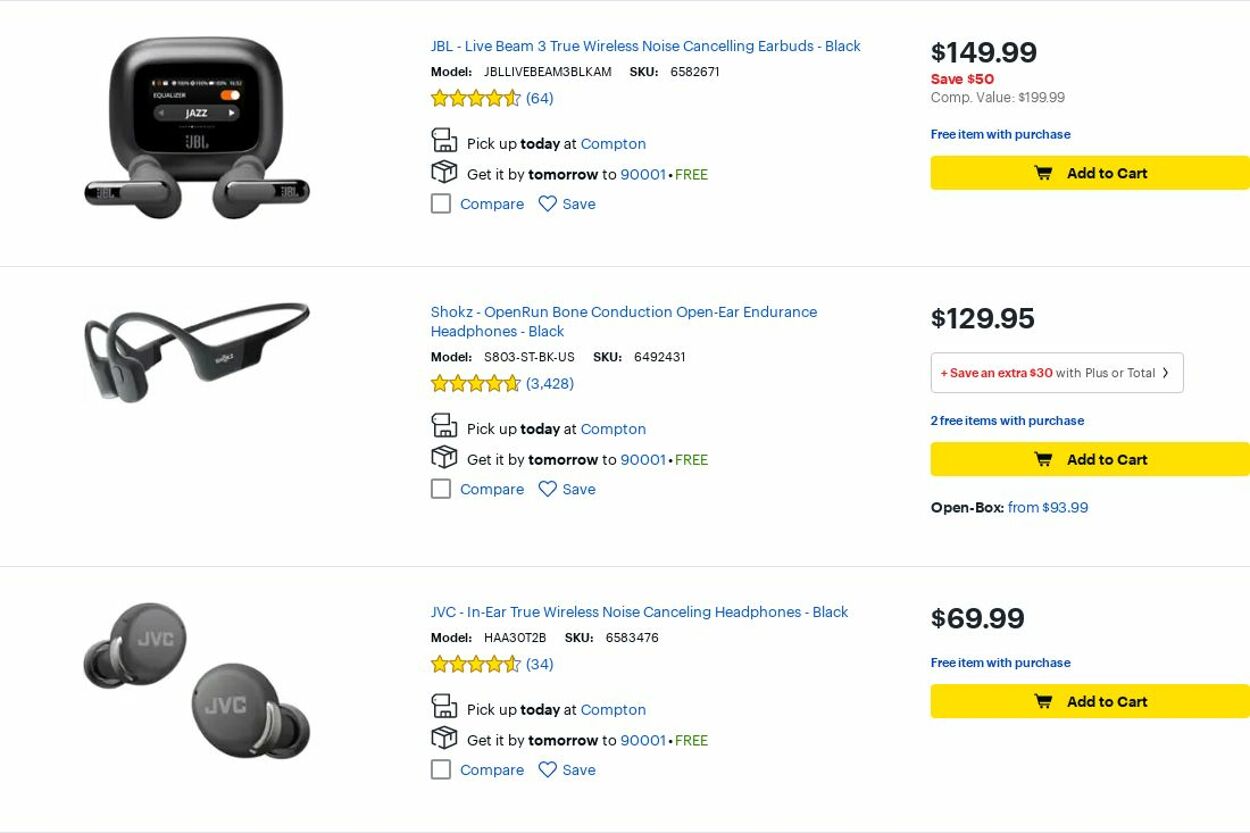Open the Open-Box from $93.99 offer

point(1047,507)
